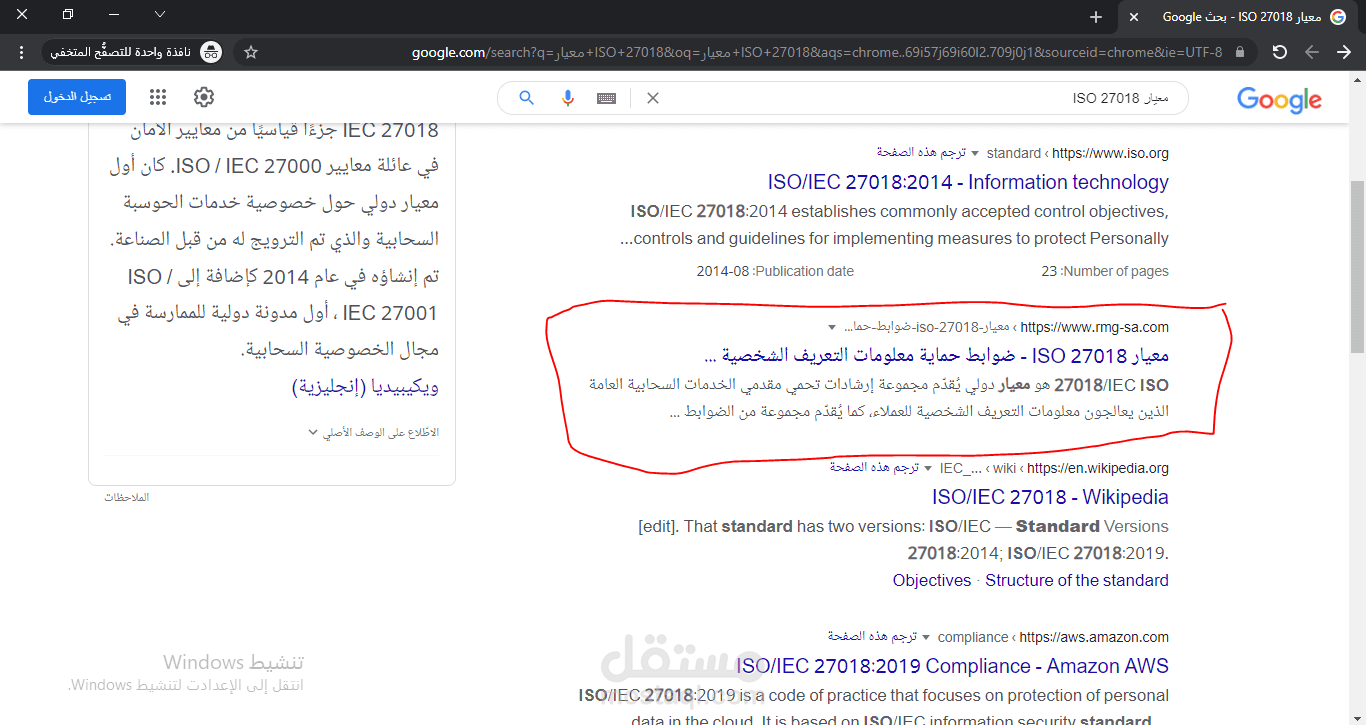This screenshot has width=1366, height=725.
Task: Click the Number of pages 23 text
Action: (x=1105, y=271)
